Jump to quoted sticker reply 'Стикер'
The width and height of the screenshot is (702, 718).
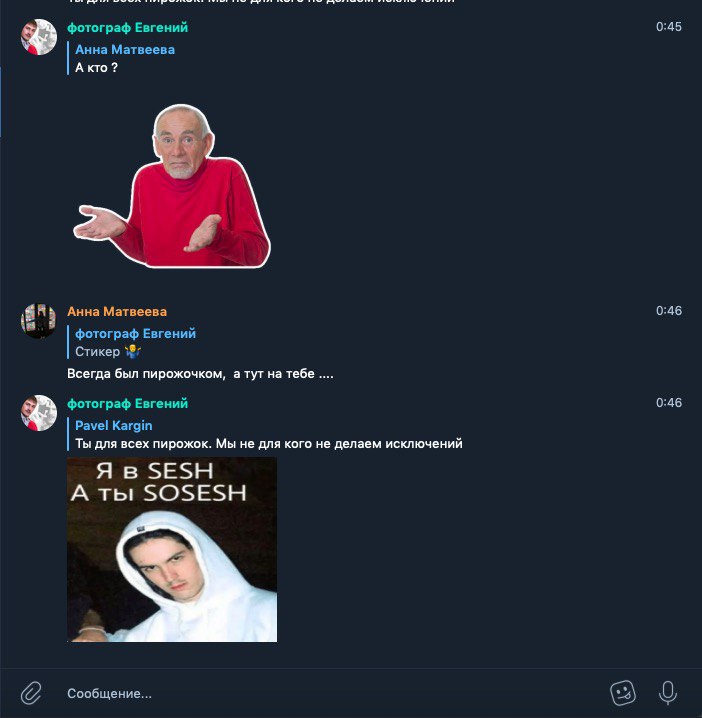132,343
